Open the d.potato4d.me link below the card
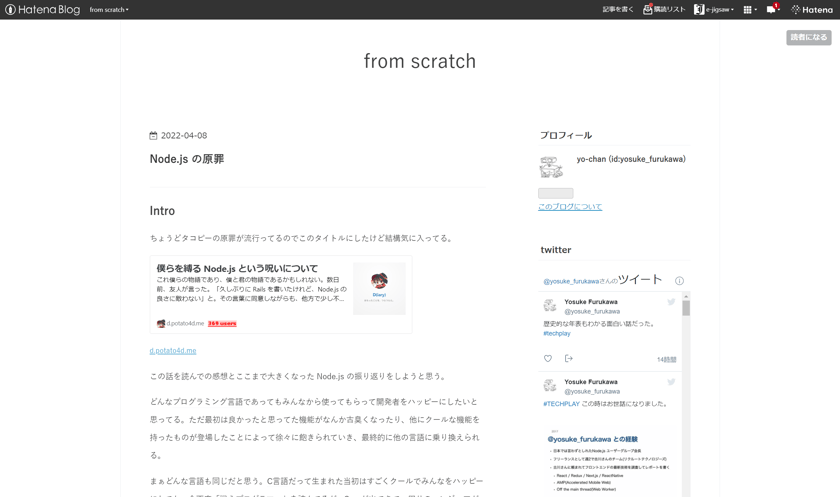 click(x=172, y=351)
